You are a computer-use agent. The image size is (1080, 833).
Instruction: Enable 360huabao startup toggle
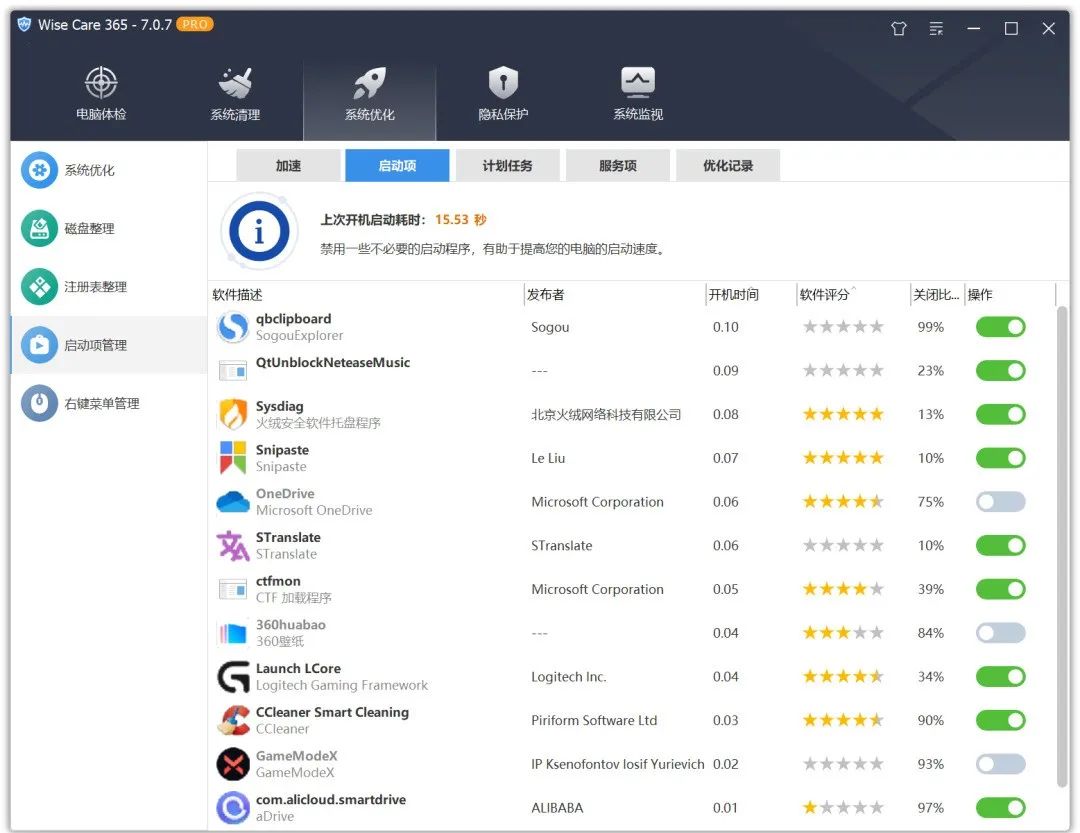[1000, 633]
